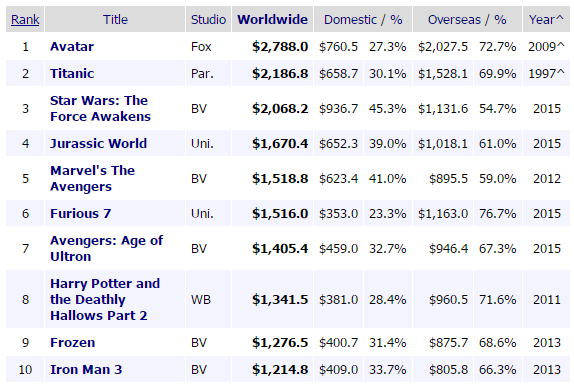The width and height of the screenshot is (574, 386).
Task: Click Fox studio cell in Avatar row
Action: pyautogui.click(x=201, y=47)
